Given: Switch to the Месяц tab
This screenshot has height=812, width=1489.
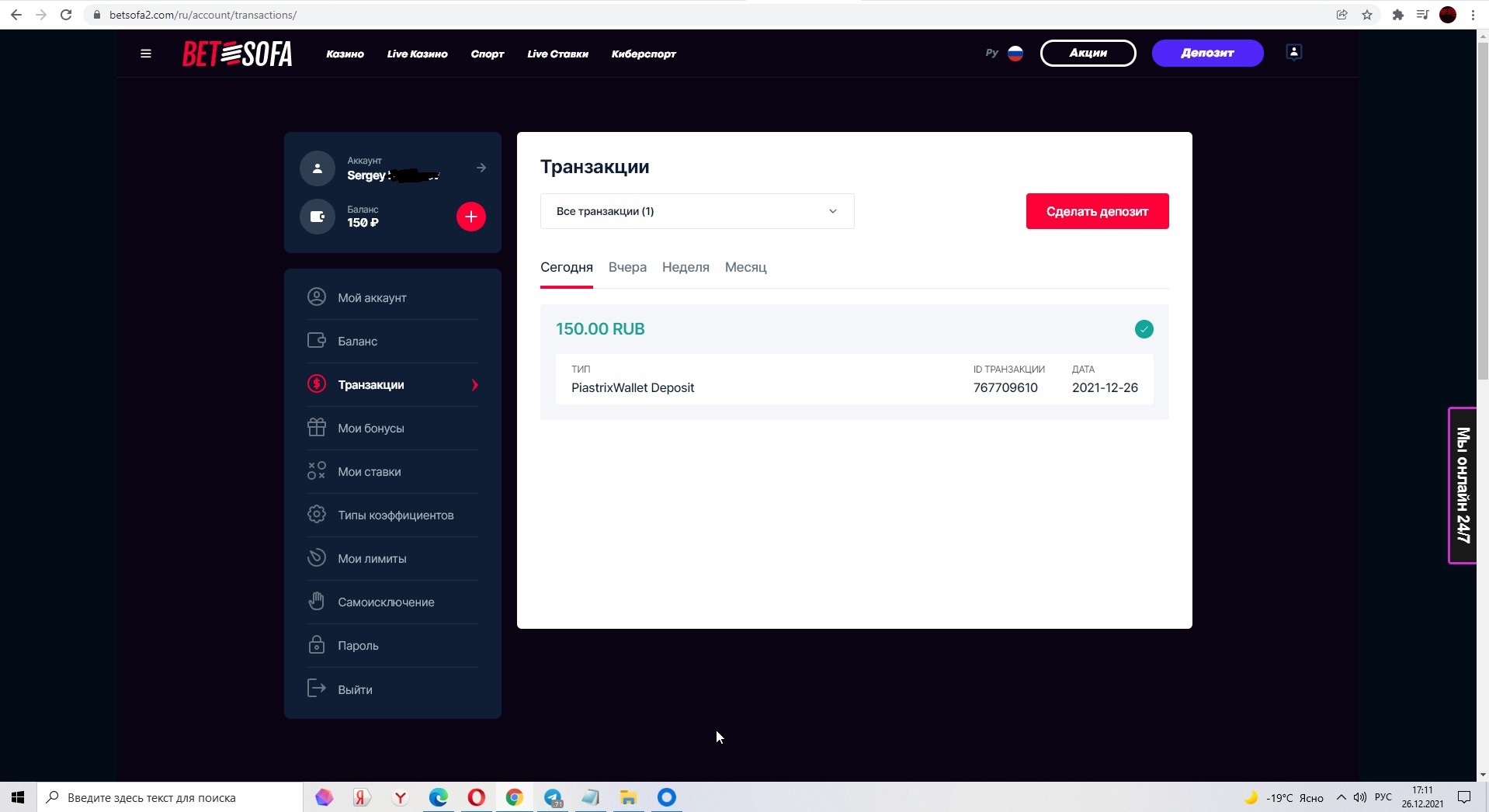Looking at the screenshot, I should tap(745, 267).
